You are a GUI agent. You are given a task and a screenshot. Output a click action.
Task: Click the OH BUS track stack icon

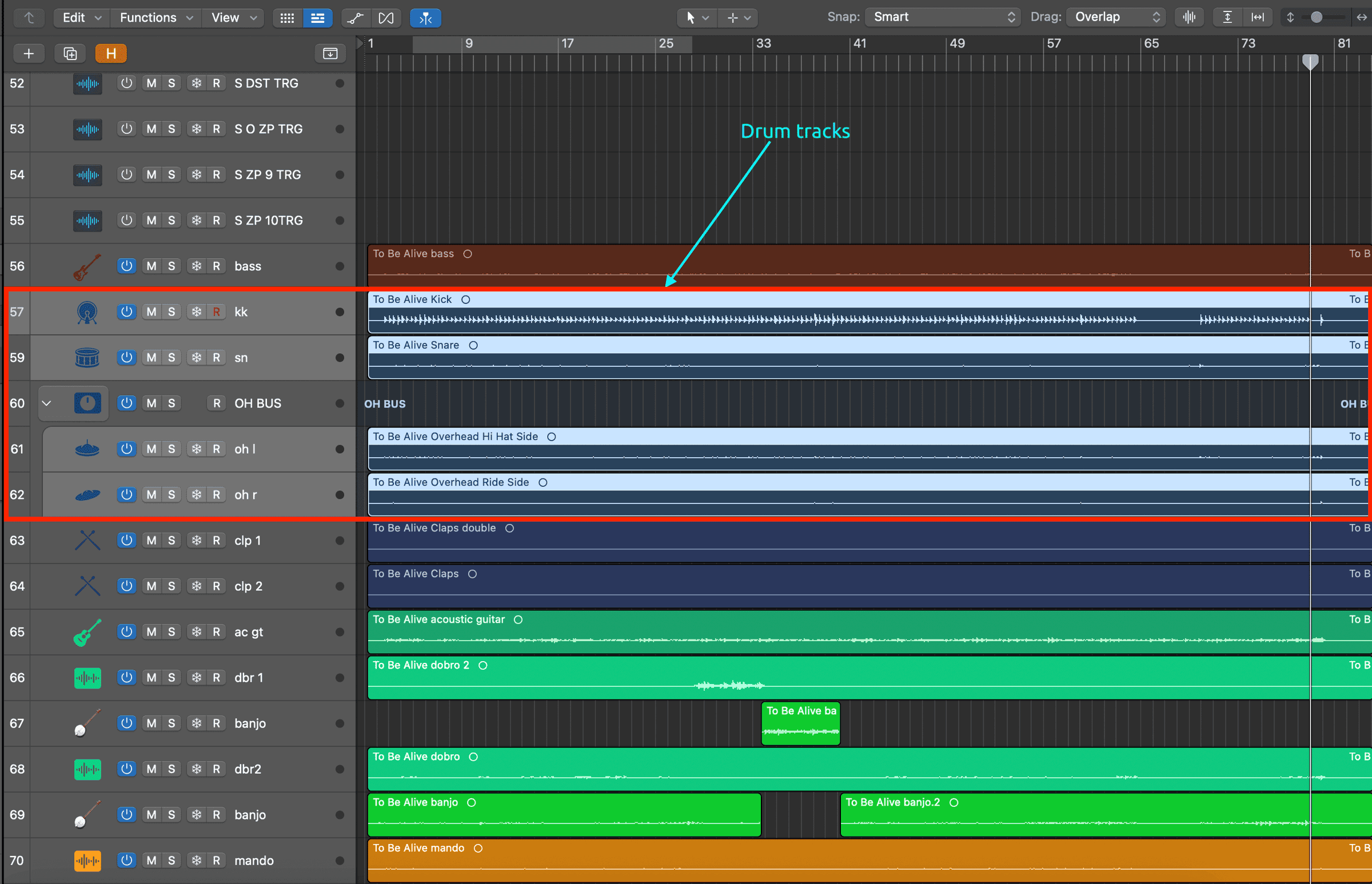click(x=87, y=403)
